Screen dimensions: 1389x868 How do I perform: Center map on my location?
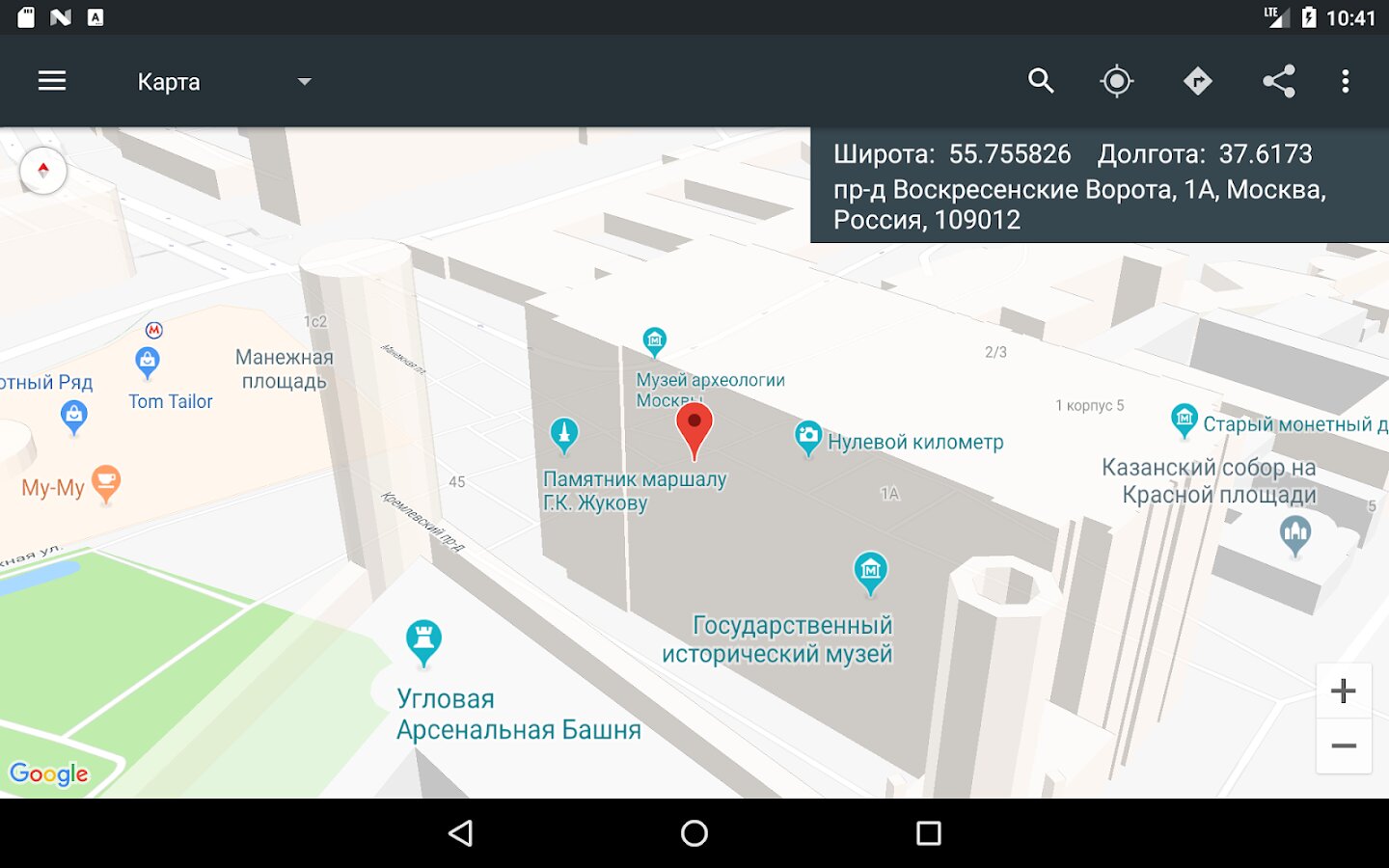1117,81
